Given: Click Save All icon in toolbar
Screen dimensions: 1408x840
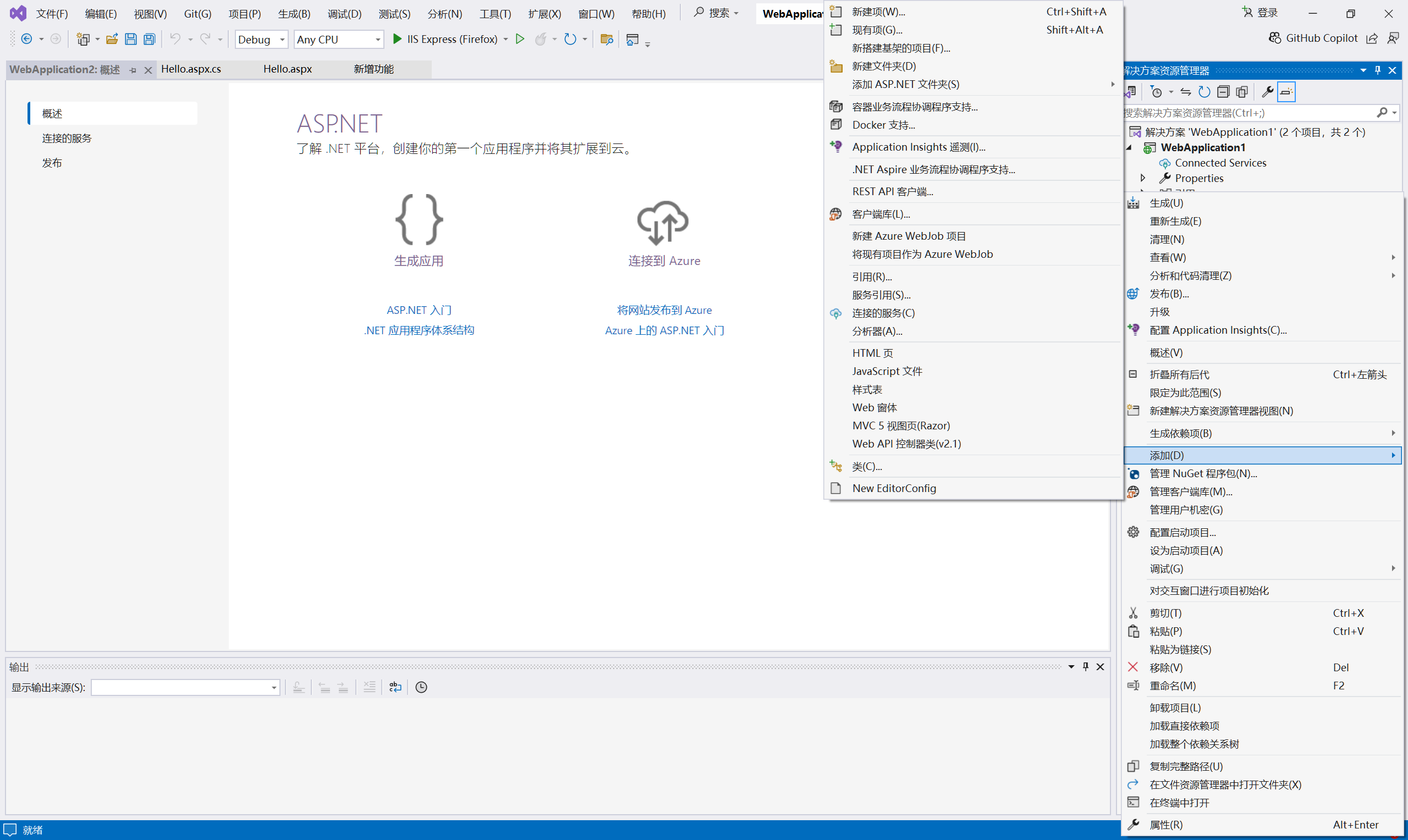Looking at the screenshot, I should click(150, 39).
